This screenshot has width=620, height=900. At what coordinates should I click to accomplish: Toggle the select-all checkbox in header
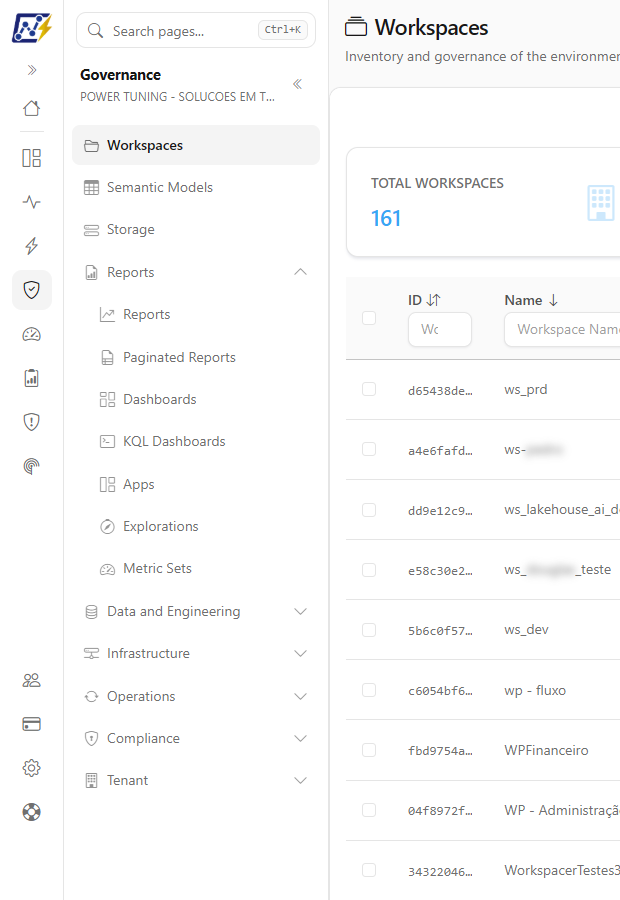click(x=369, y=318)
